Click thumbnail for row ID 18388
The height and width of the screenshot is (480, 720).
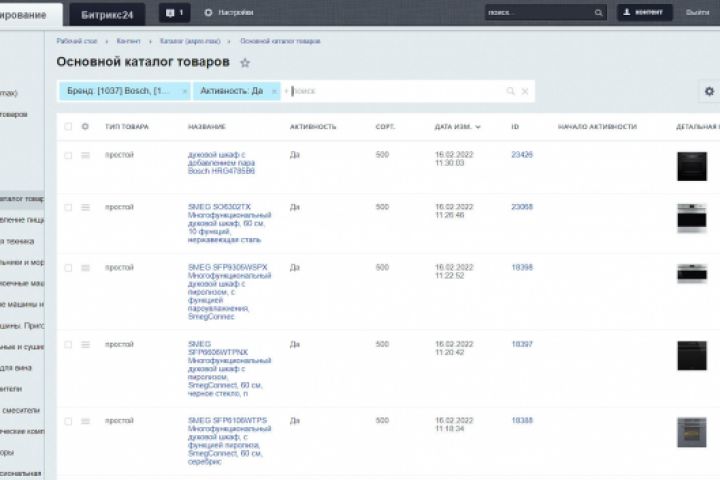tap(692, 432)
